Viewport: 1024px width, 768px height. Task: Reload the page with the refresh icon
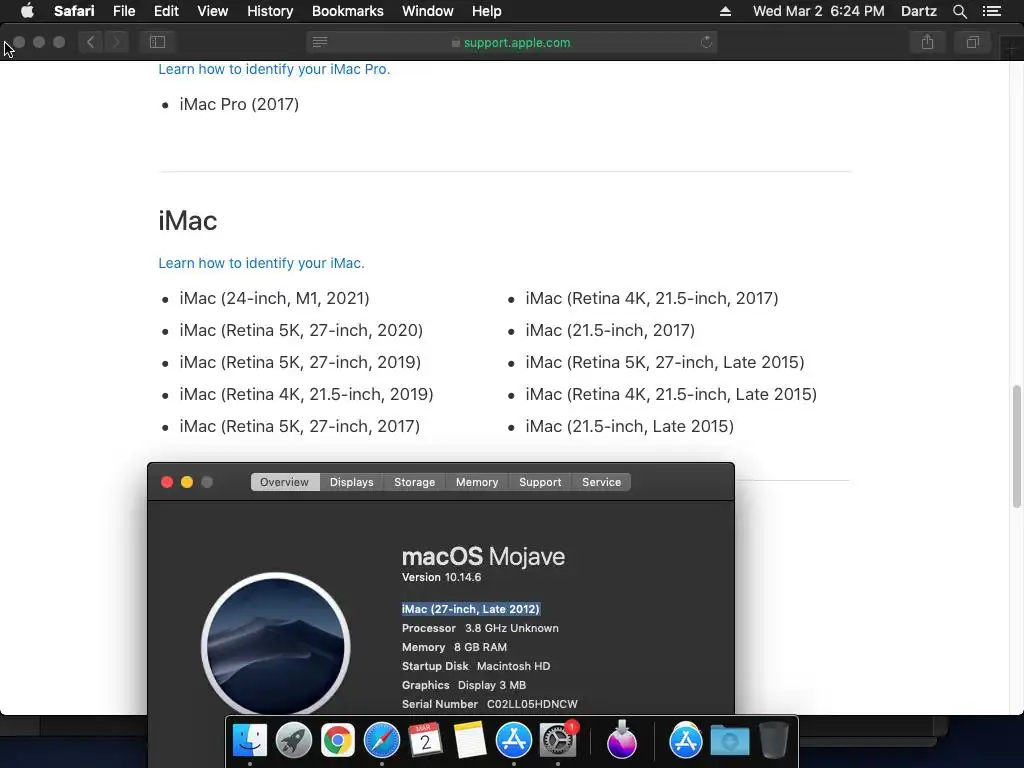pos(706,42)
